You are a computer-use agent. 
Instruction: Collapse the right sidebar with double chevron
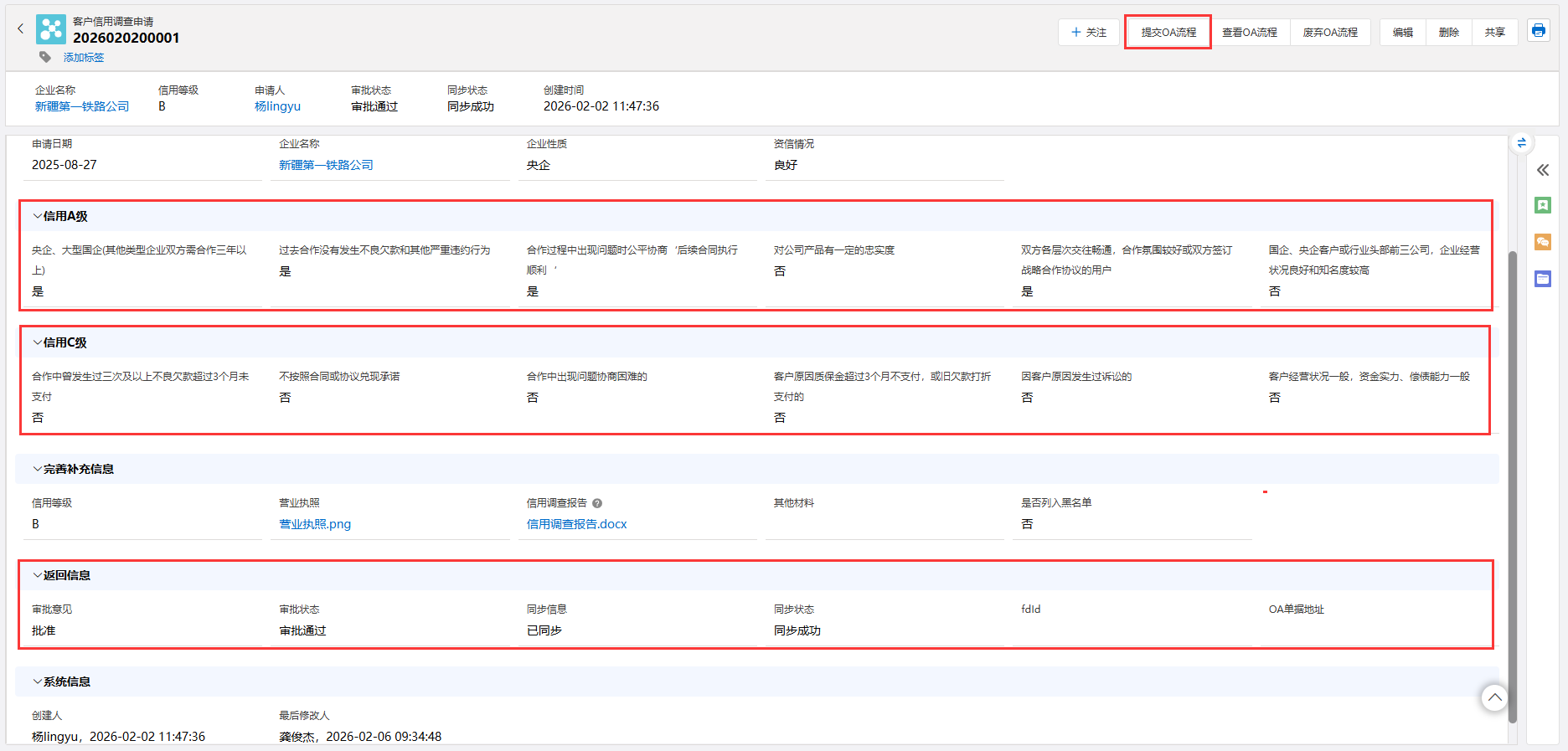tap(1543, 170)
